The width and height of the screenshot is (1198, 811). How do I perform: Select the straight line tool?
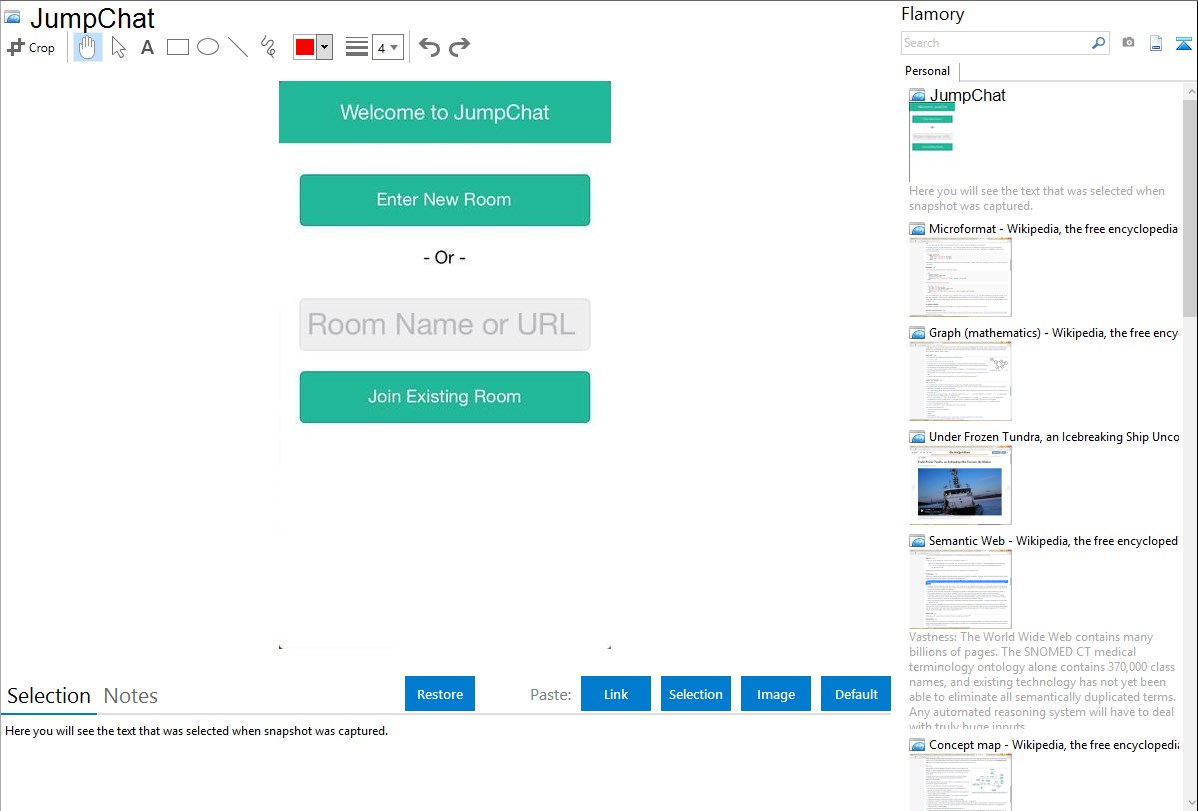click(x=238, y=47)
